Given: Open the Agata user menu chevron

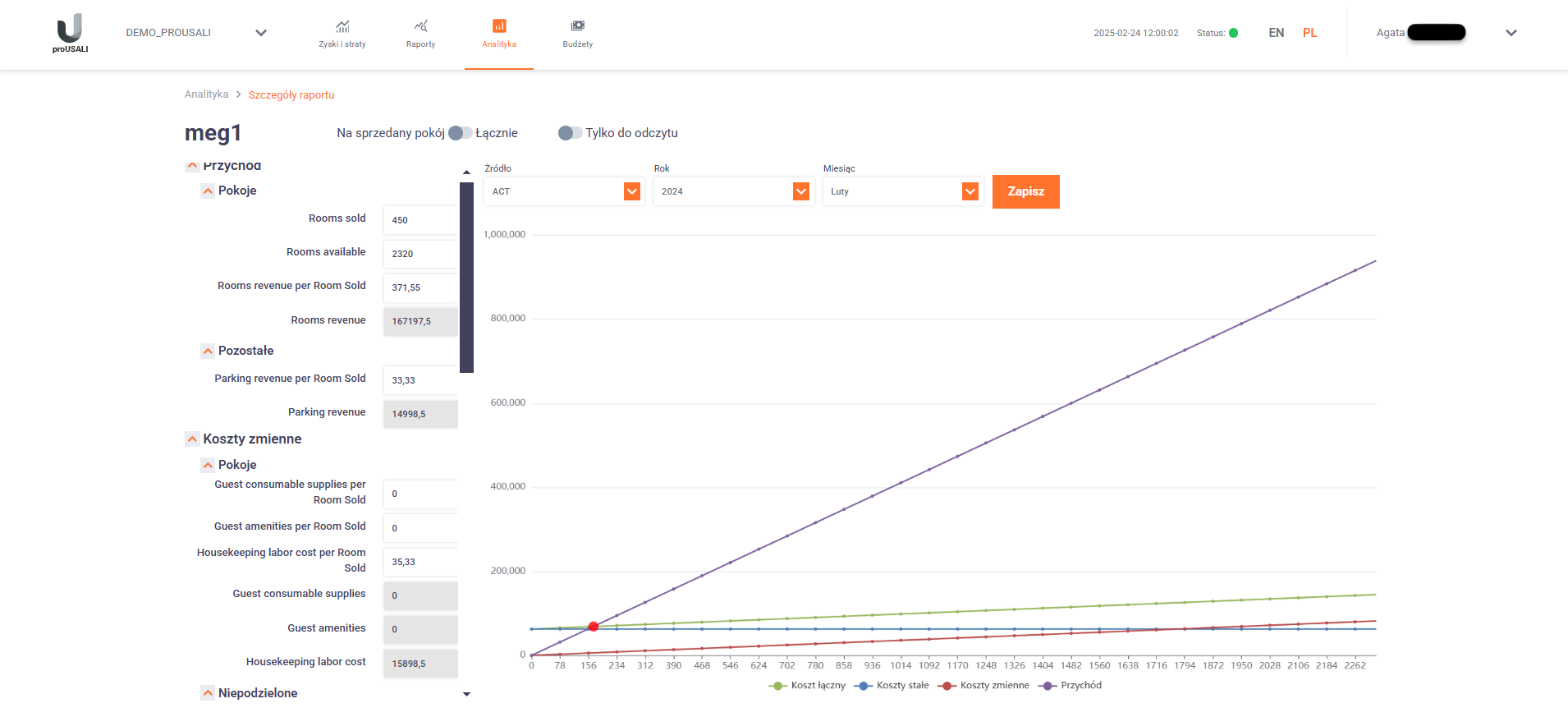Looking at the screenshot, I should (1511, 33).
